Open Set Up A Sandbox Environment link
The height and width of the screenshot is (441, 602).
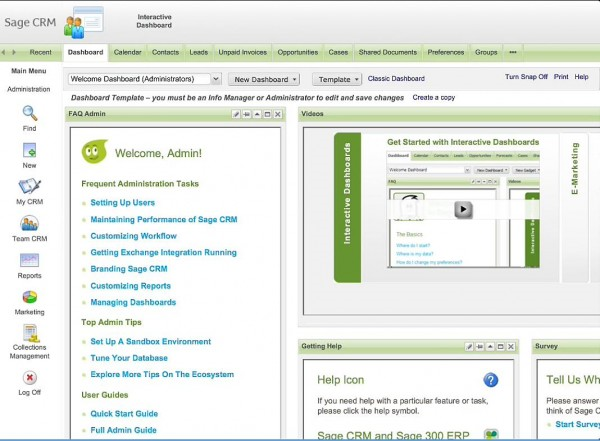150,342
